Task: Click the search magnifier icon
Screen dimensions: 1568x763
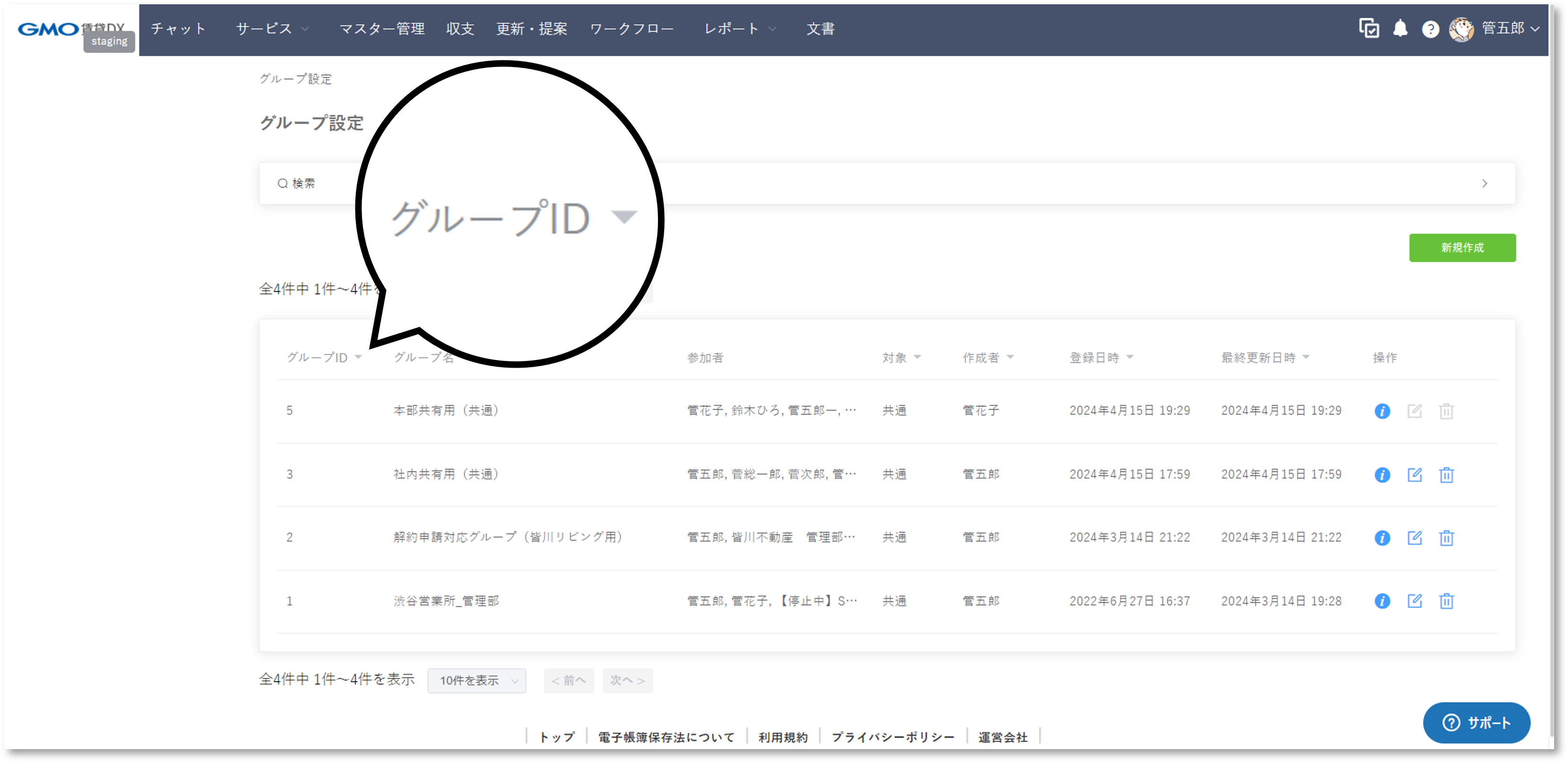Action: 283,183
